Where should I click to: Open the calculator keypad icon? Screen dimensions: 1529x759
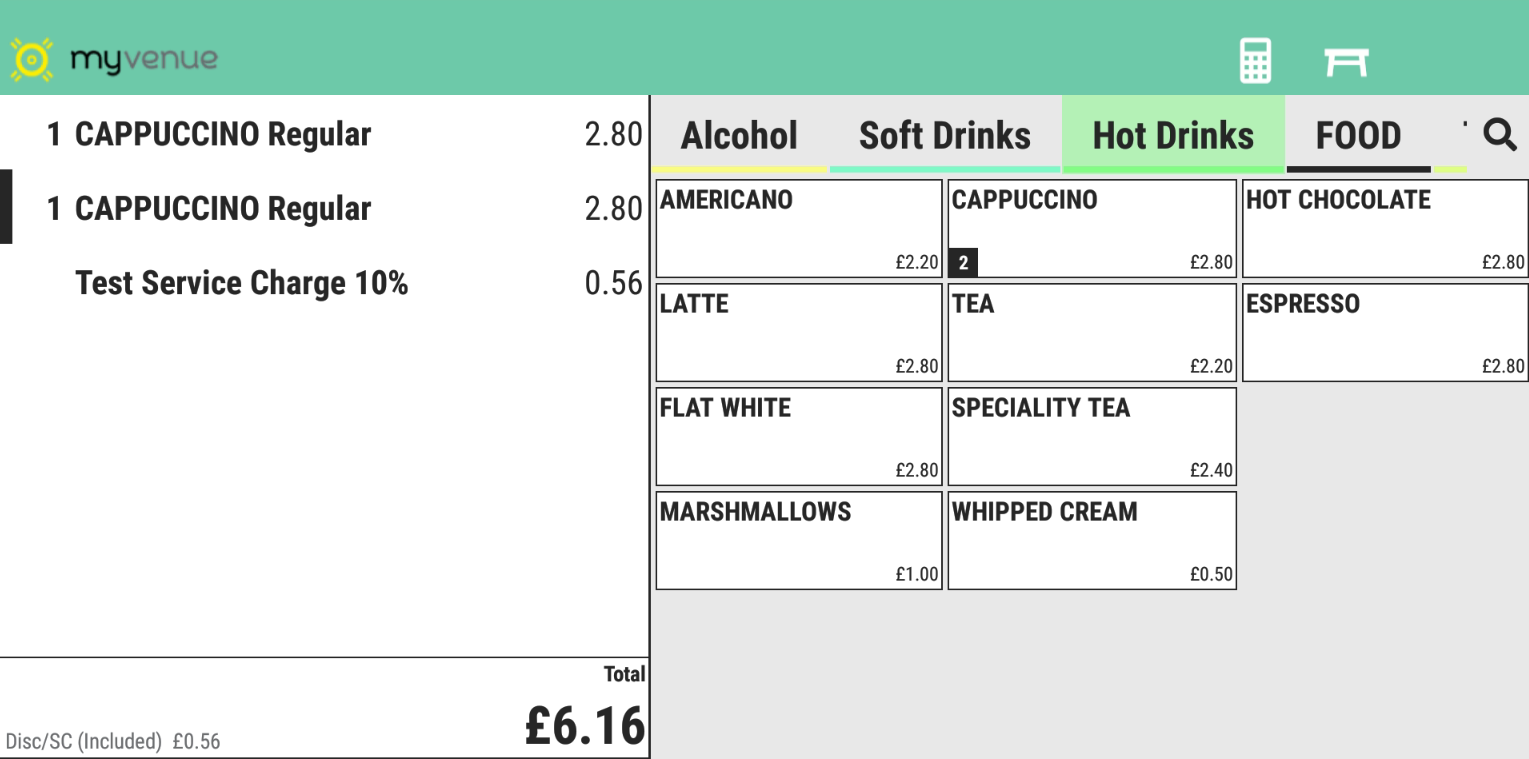[x=1255, y=61]
